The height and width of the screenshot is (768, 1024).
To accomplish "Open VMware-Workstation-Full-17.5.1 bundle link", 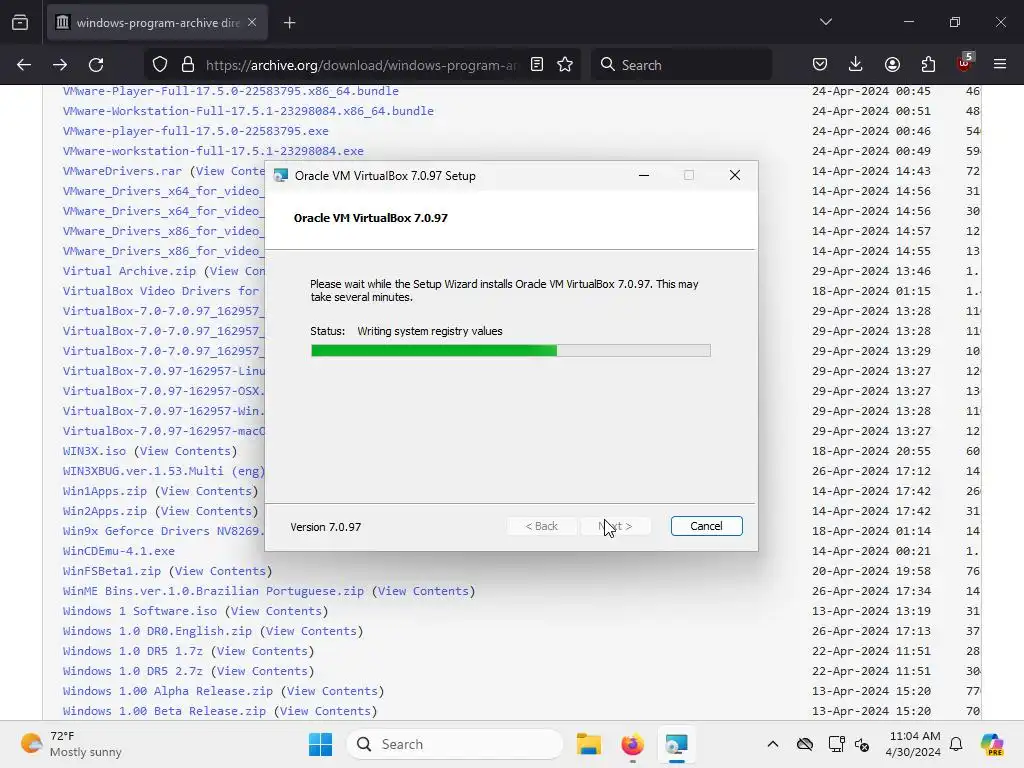I will [248, 111].
